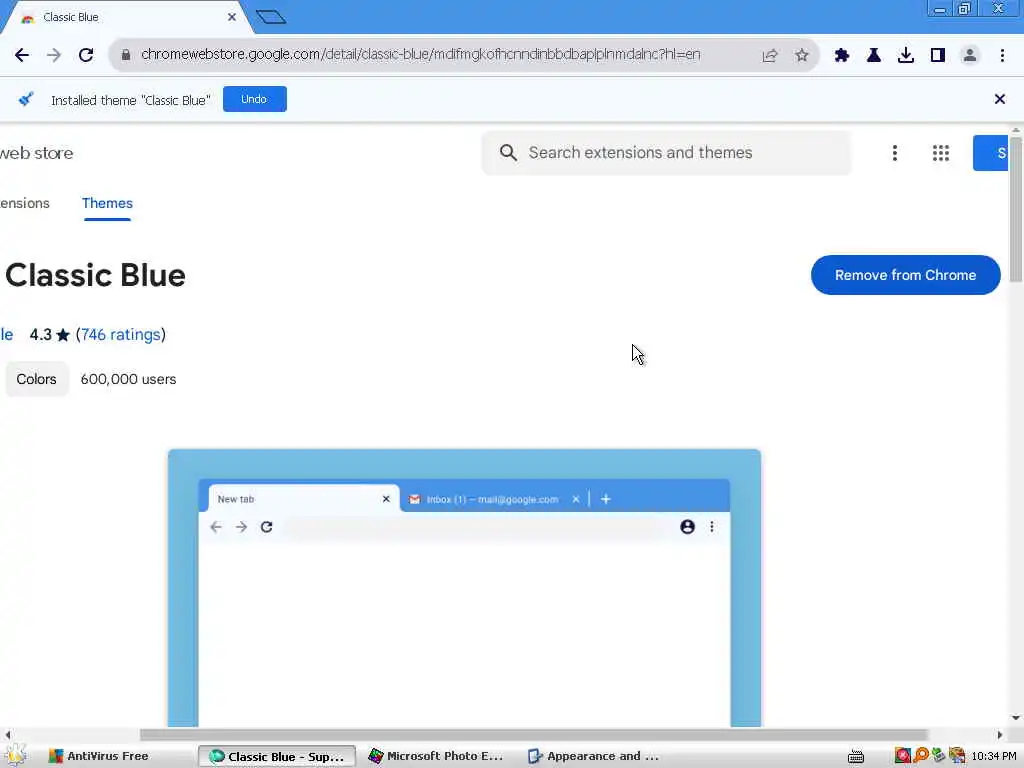Toggle the side panel icon
Image resolution: width=1024 pixels, height=768 pixels.
(x=938, y=56)
